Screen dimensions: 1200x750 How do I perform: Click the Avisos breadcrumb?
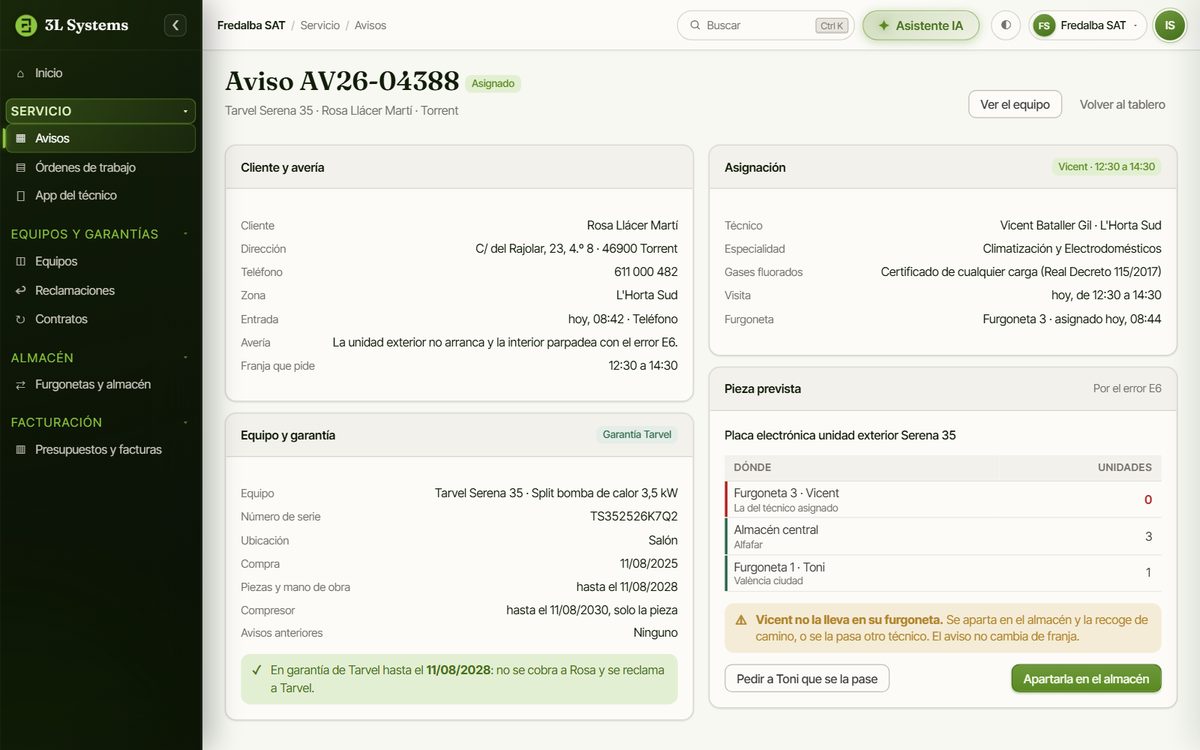tap(370, 25)
